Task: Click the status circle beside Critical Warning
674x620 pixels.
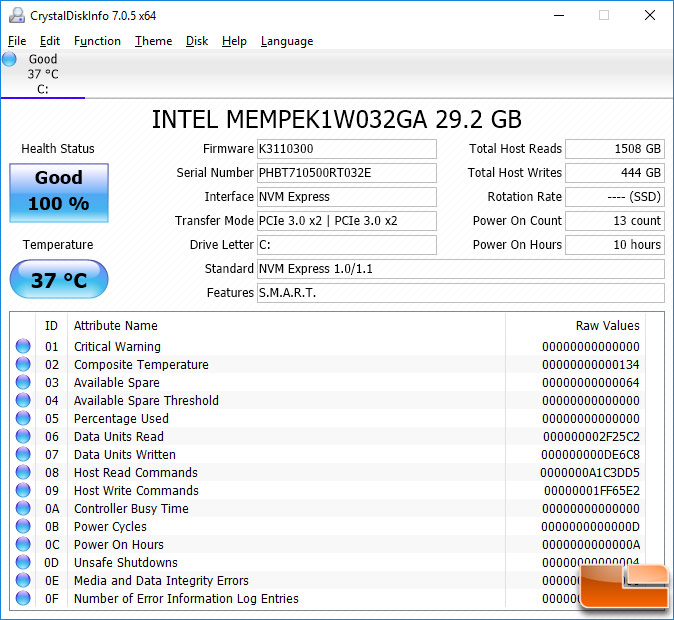Action: [23, 346]
